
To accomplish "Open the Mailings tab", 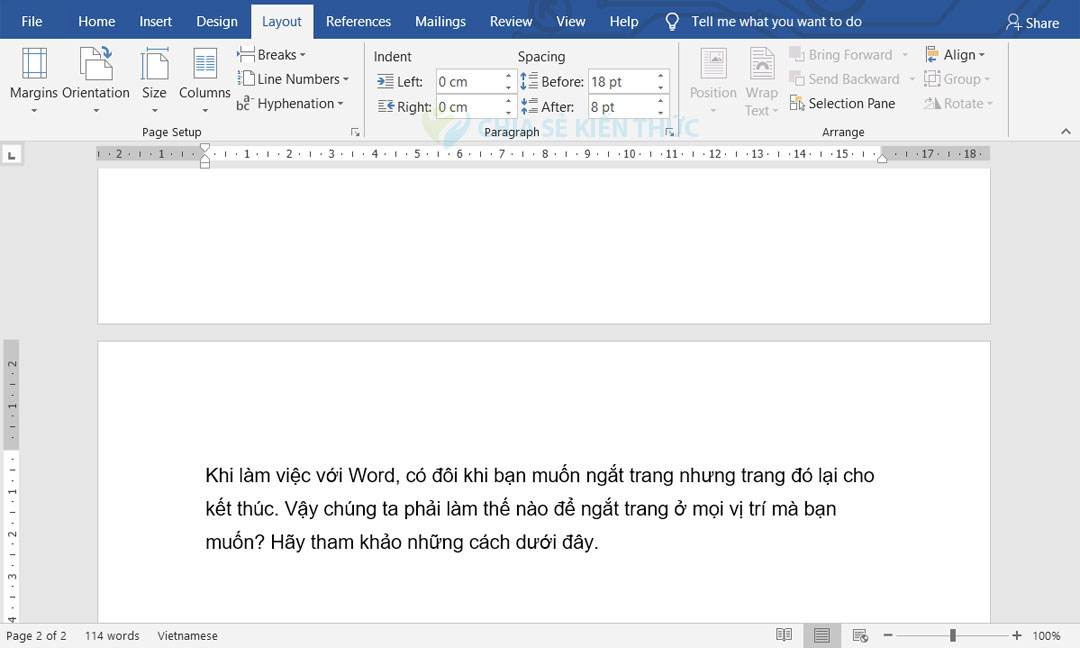I will coord(440,20).
